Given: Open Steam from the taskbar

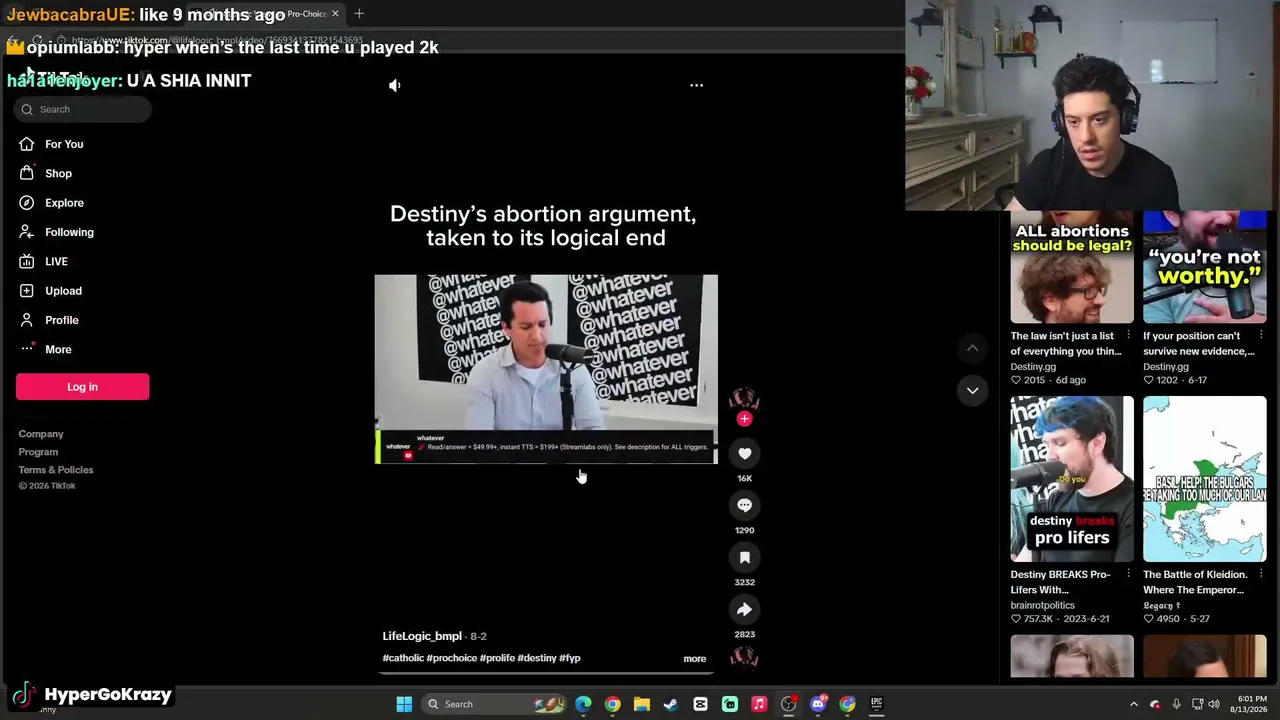Looking at the screenshot, I should (671, 704).
